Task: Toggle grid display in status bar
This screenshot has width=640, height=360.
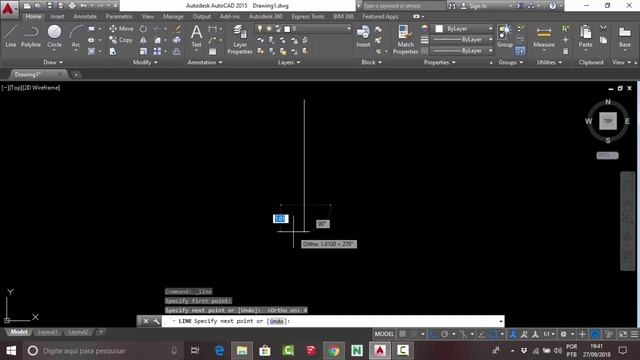Action: click(x=403, y=334)
